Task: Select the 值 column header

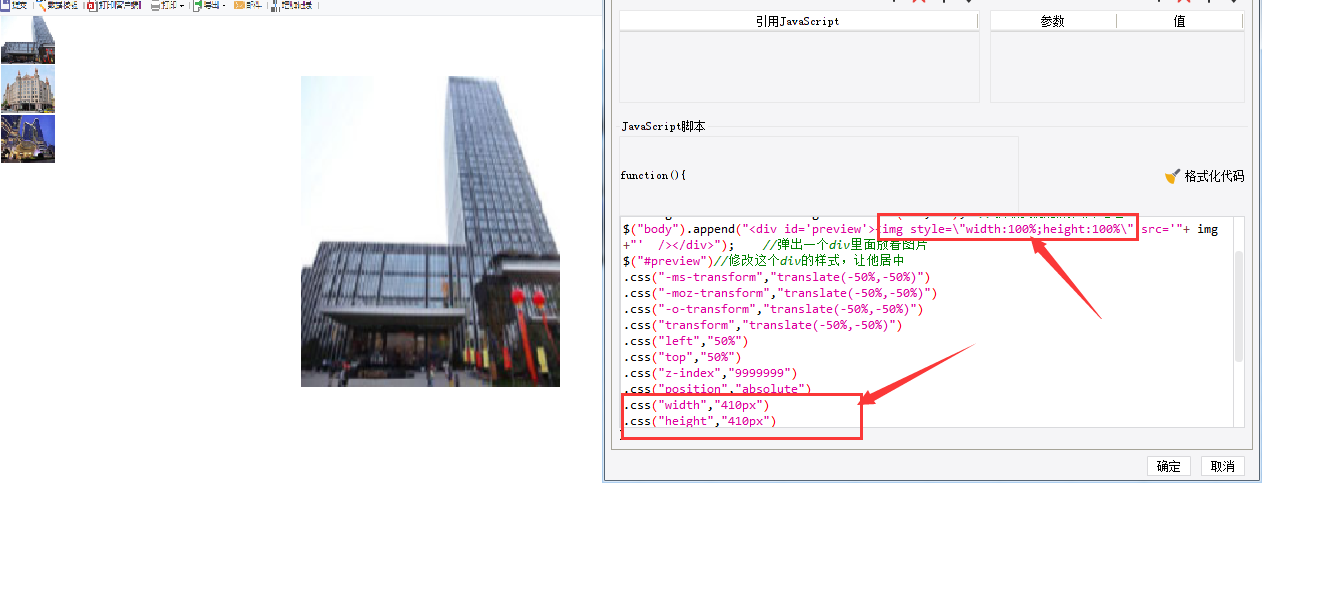Action: (1180, 21)
